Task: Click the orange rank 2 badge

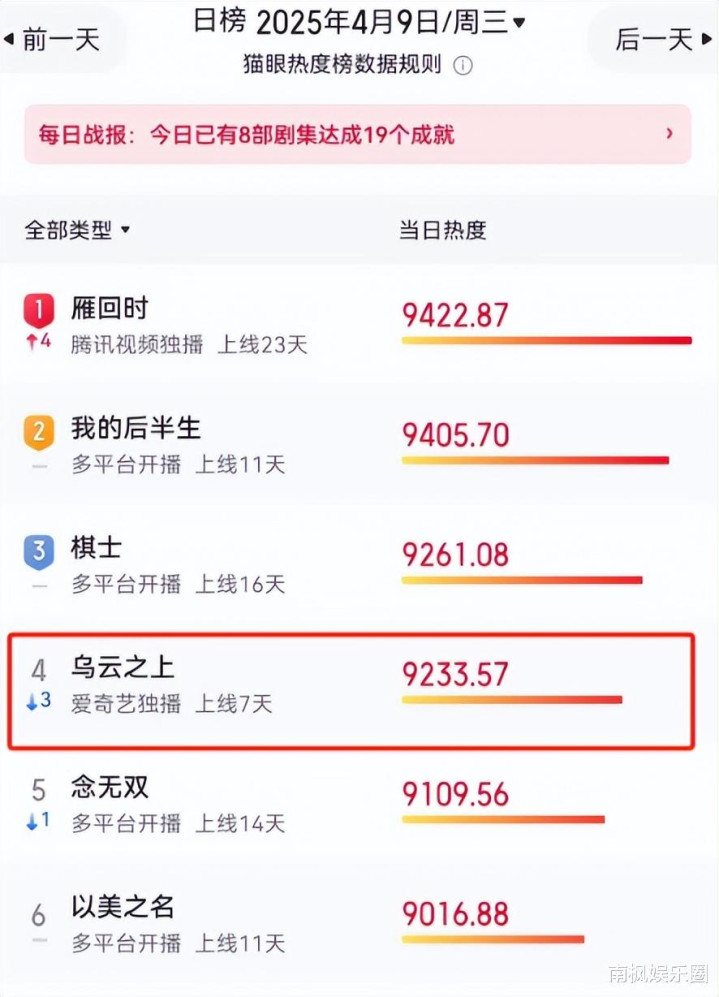Action: pyautogui.click(x=38, y=432)
